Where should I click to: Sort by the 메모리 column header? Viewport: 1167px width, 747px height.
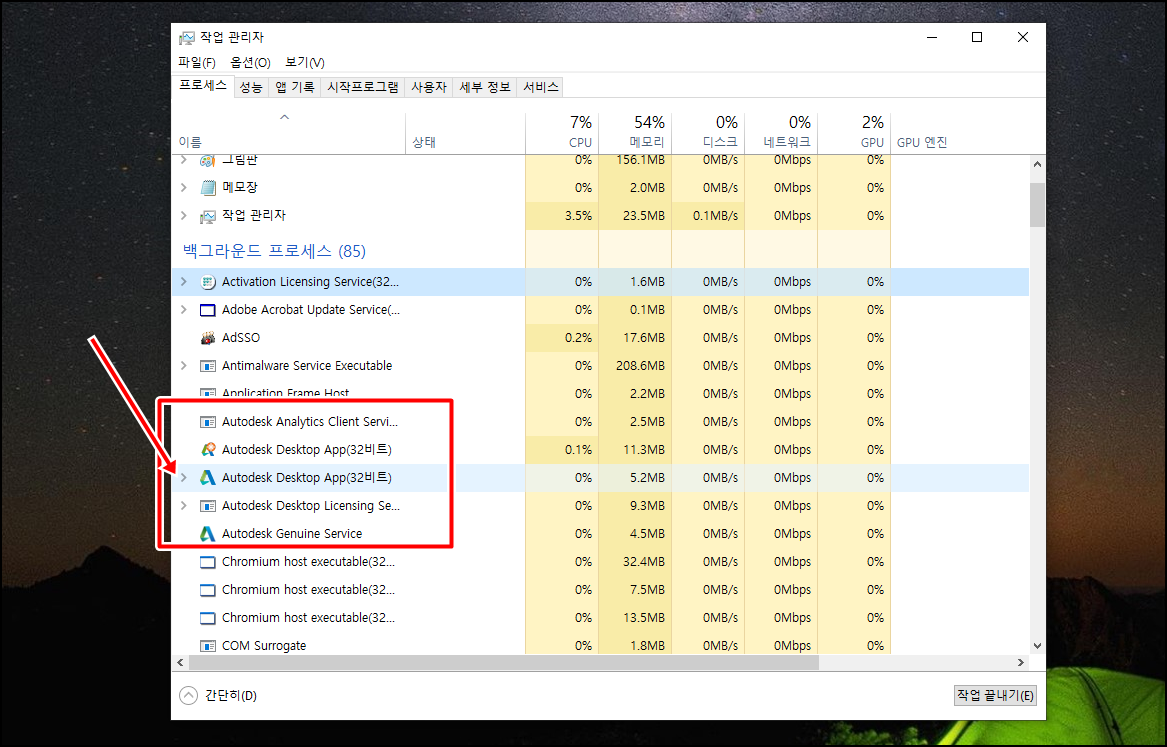[635, 134]
